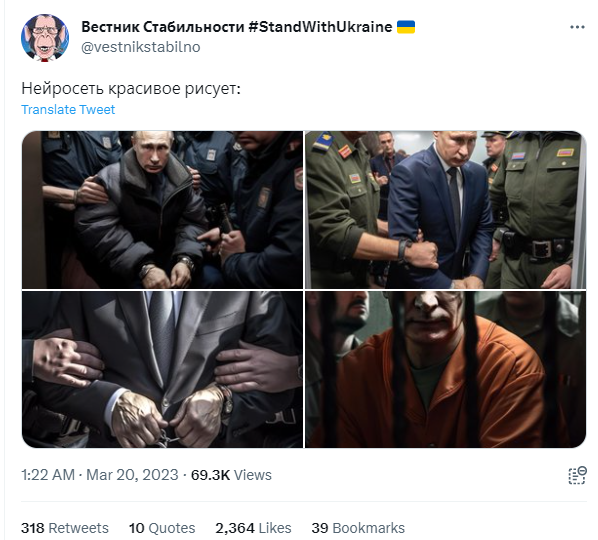Open the top-right image with green uniforms

445,210
